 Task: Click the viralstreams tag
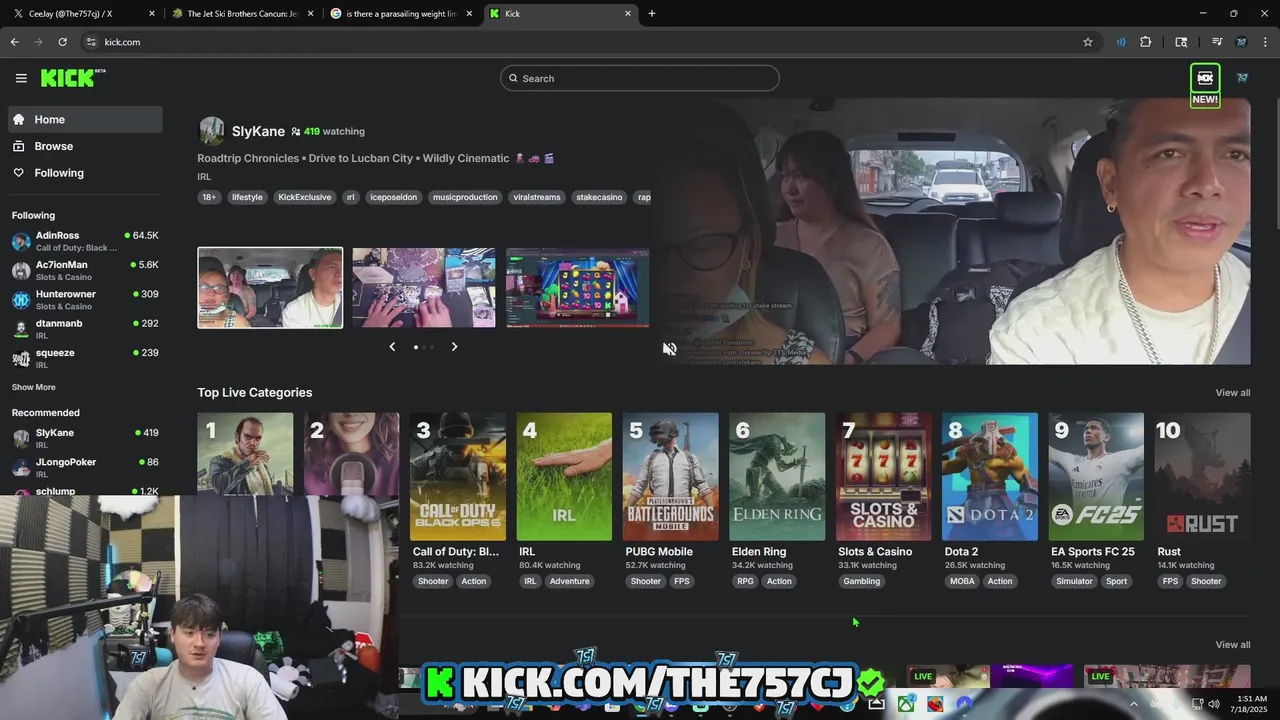click(537, 197)
